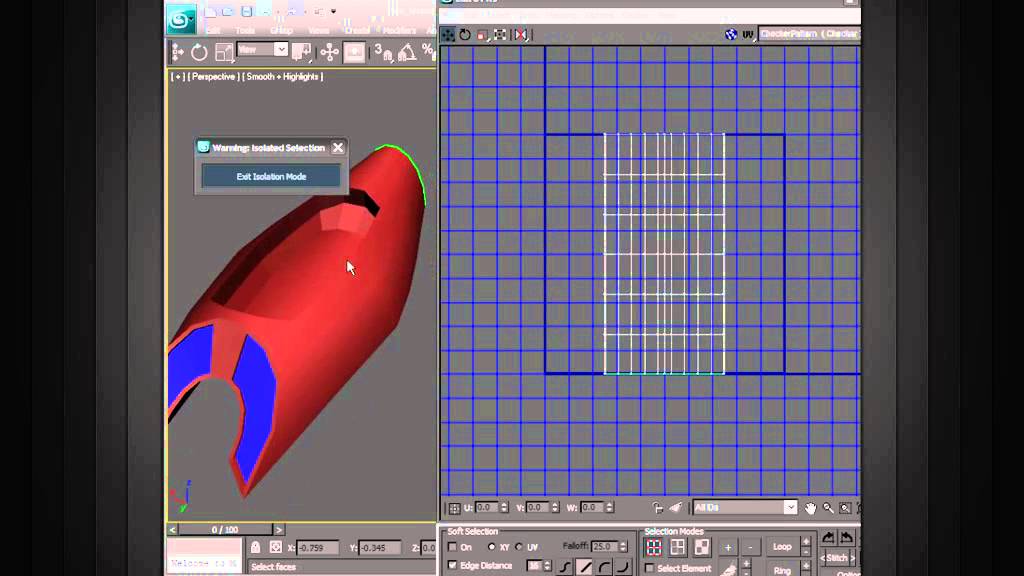Select the Pan hand tool in UV editor
The height and width of the screenshot is (576, 1024).
coord(810,508)
